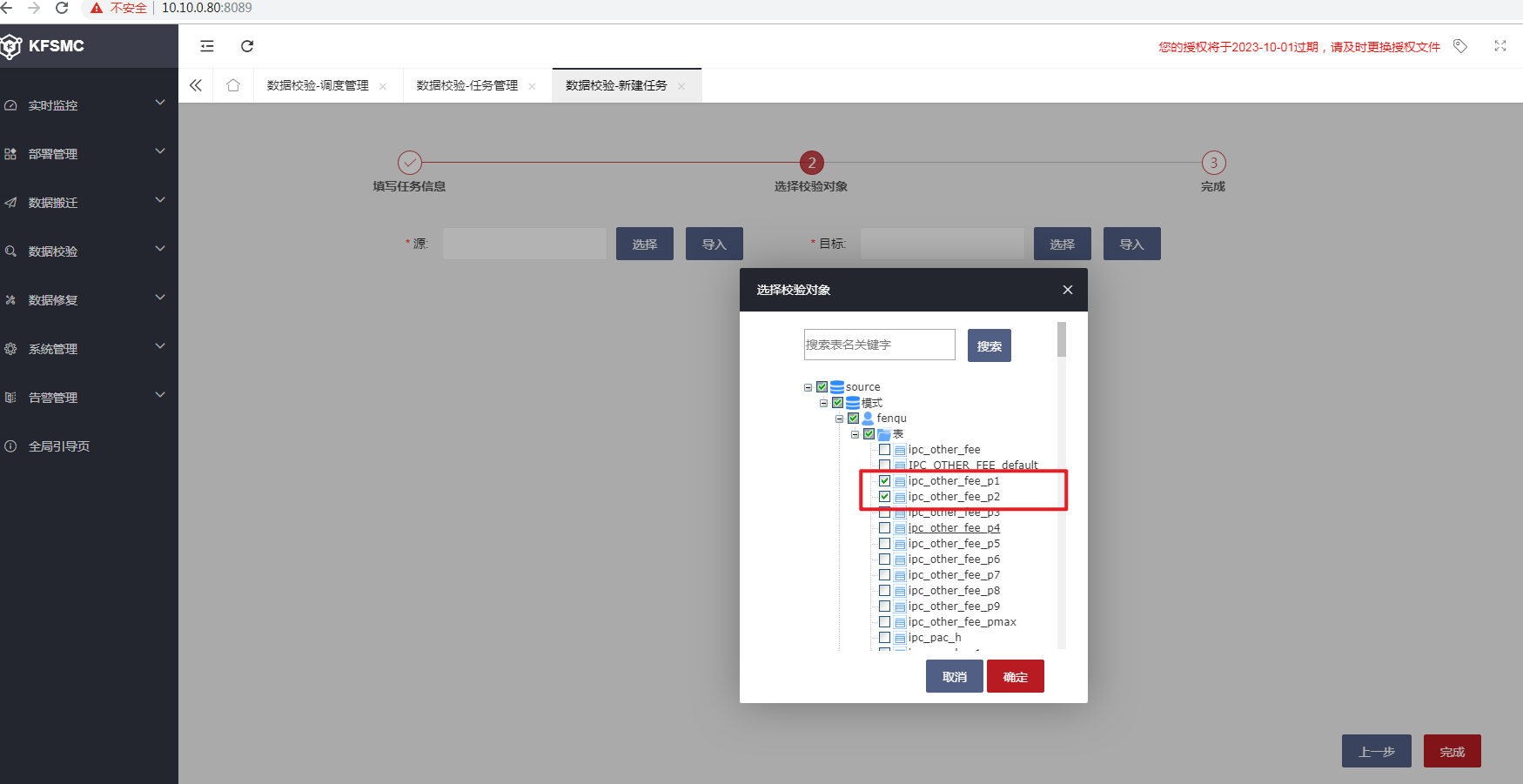
Task: Toggle fullscreen using the expand icon
Action: pos(1500,46)
